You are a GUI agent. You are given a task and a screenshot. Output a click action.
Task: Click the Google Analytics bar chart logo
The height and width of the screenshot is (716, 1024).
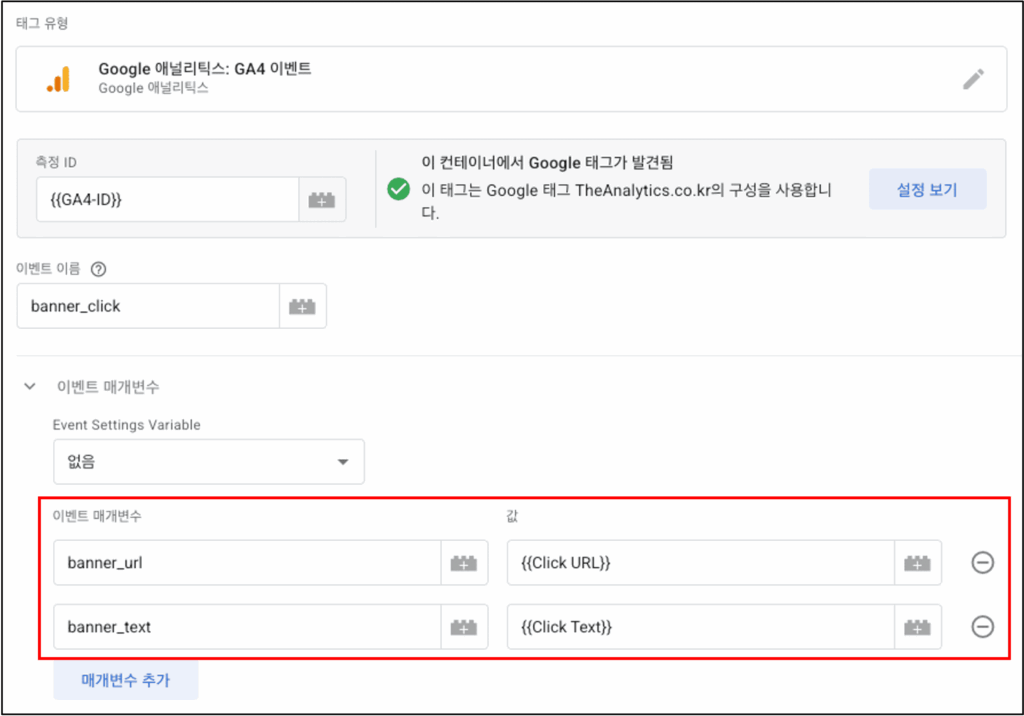59,80
